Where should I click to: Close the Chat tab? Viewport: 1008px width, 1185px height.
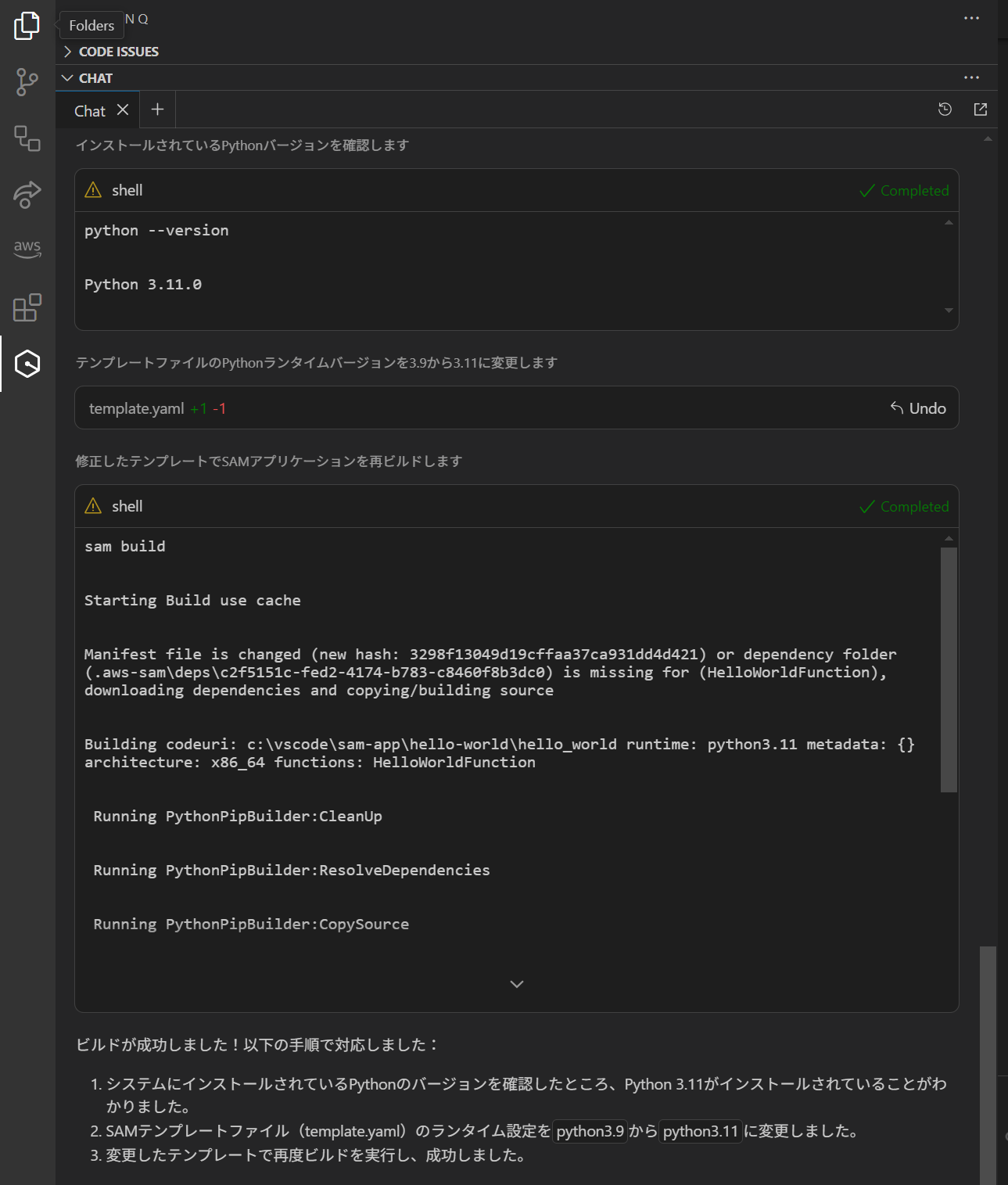tap(123, 110)
